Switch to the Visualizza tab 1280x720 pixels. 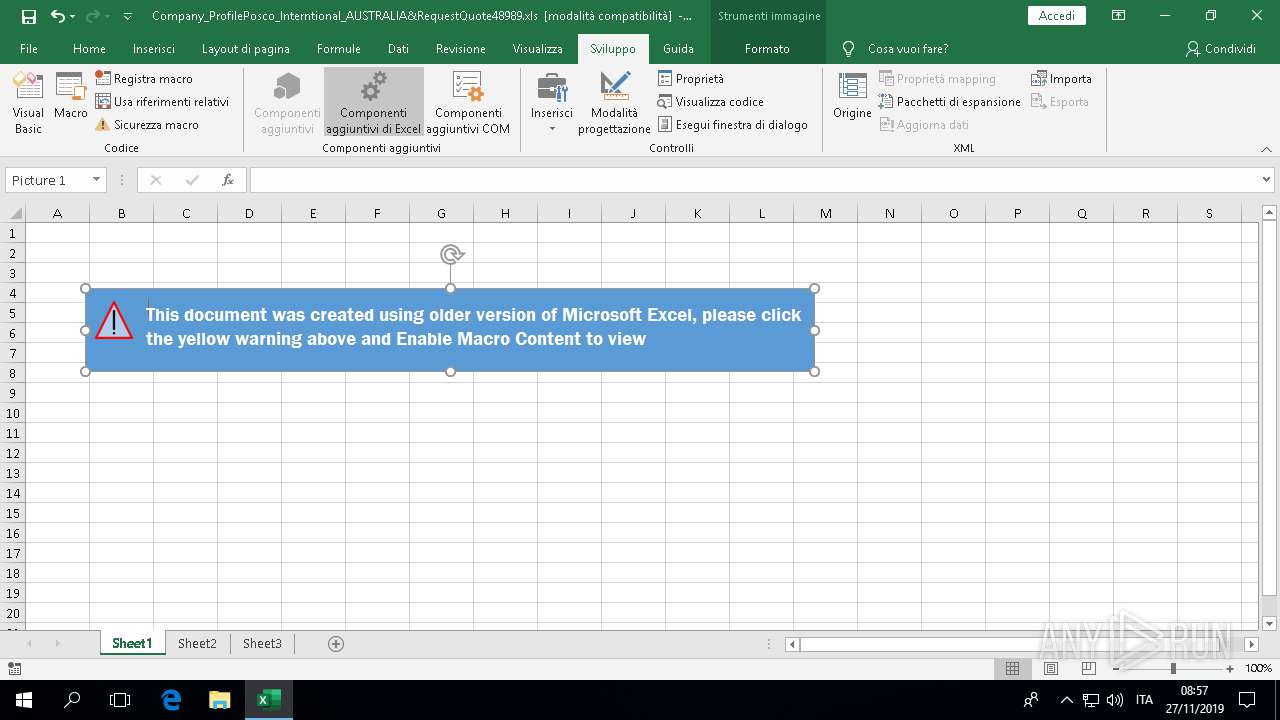538,48
